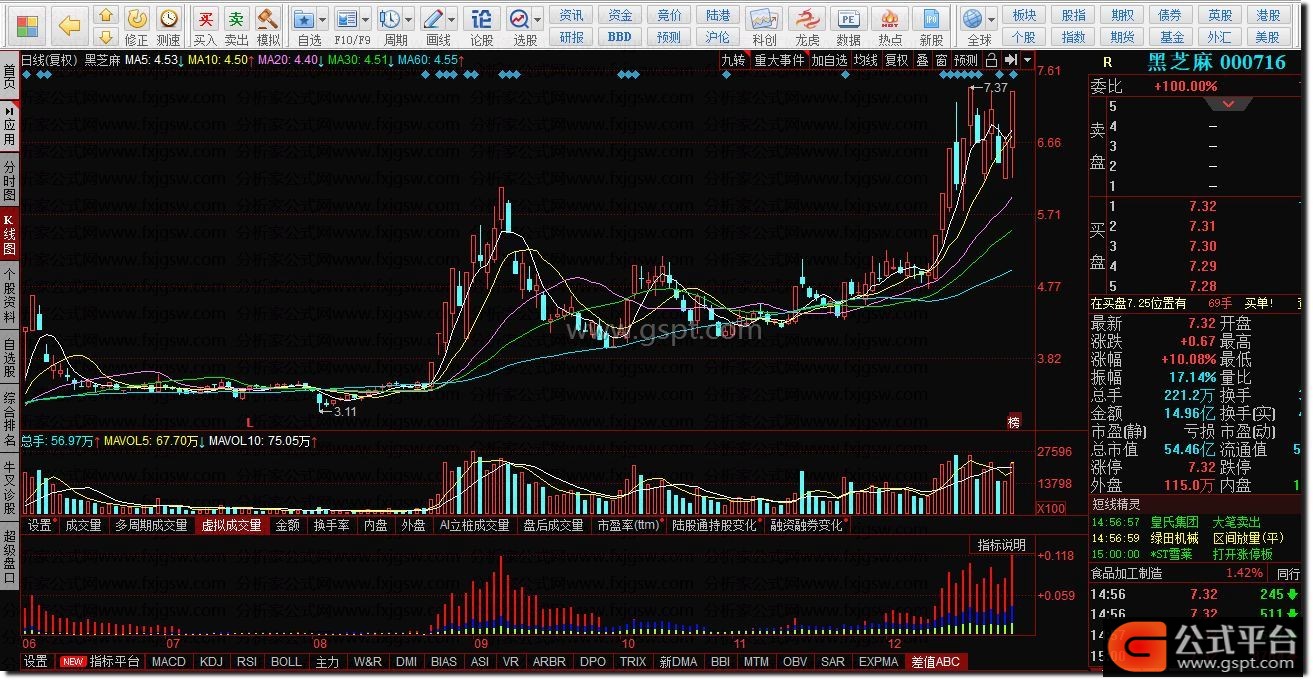Click the jump-to-end arrow on chart toolbar
This screenshot has height=680, width=1313.
(x=1011, y=60)
